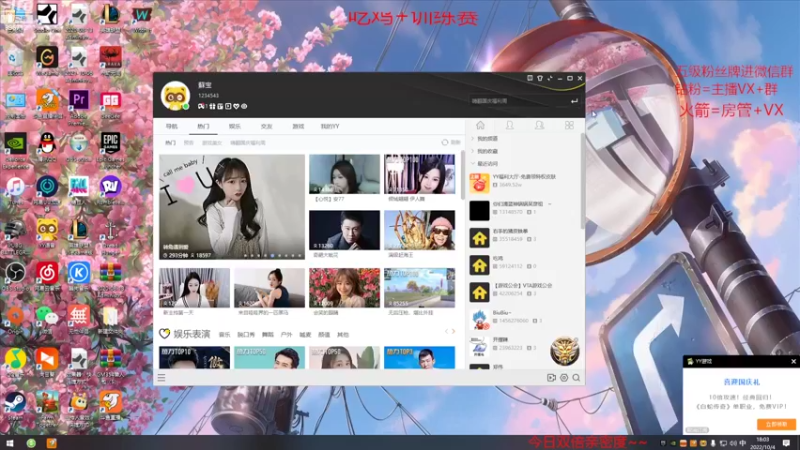This screenshot has width=800, height=450.
Task: Select the 舞蹈 category in 娱乐表演
Action: (268, 335)
